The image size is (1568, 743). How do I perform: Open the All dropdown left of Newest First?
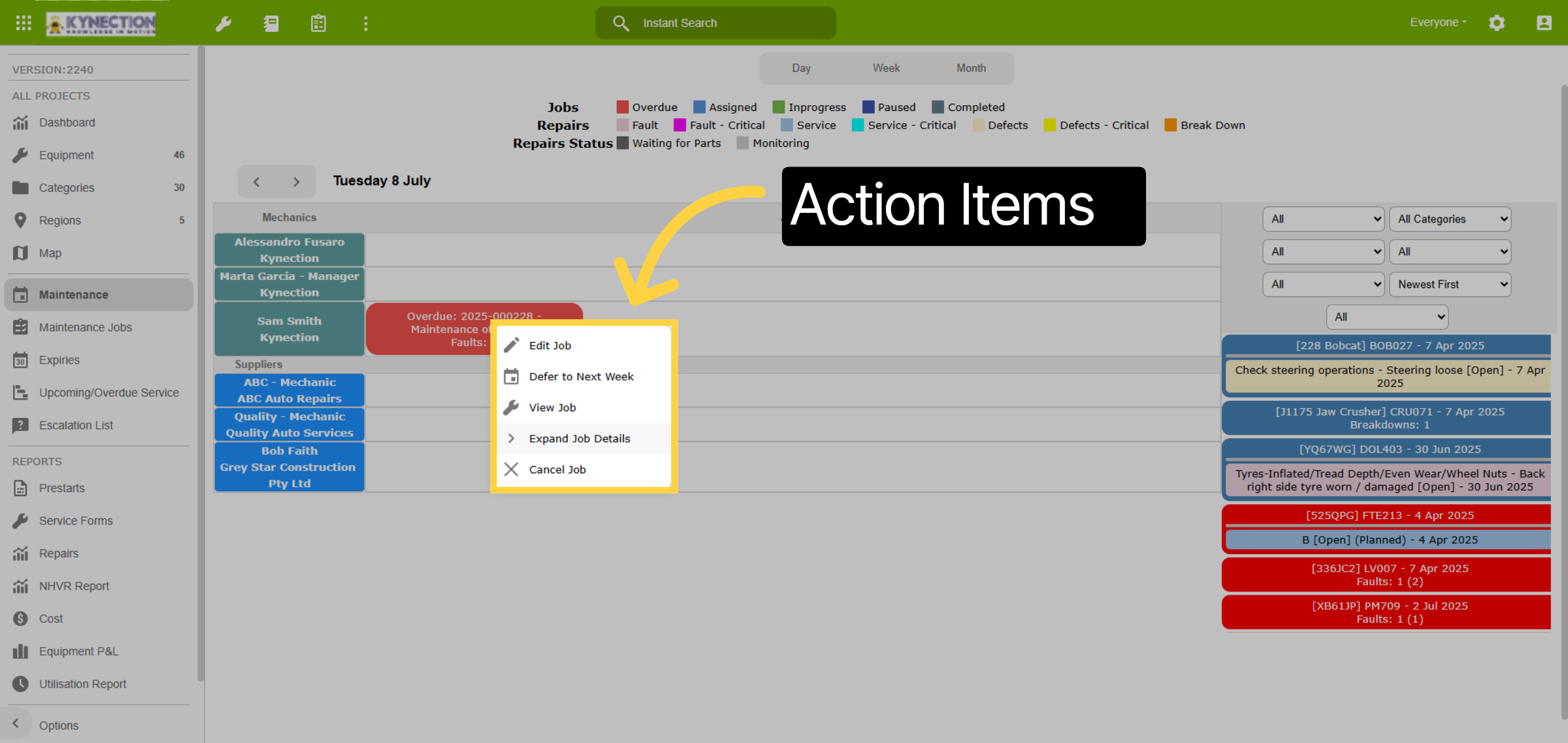coord(1324,285)
